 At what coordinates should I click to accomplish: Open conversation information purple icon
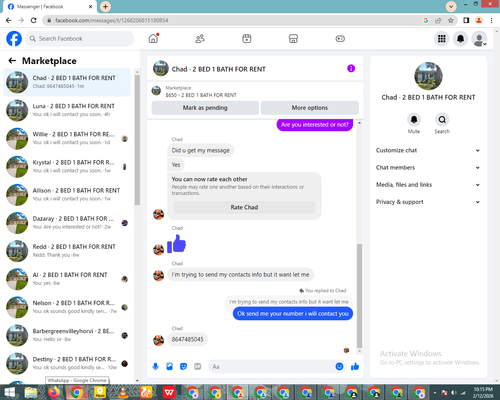click(x=351, y=68)
